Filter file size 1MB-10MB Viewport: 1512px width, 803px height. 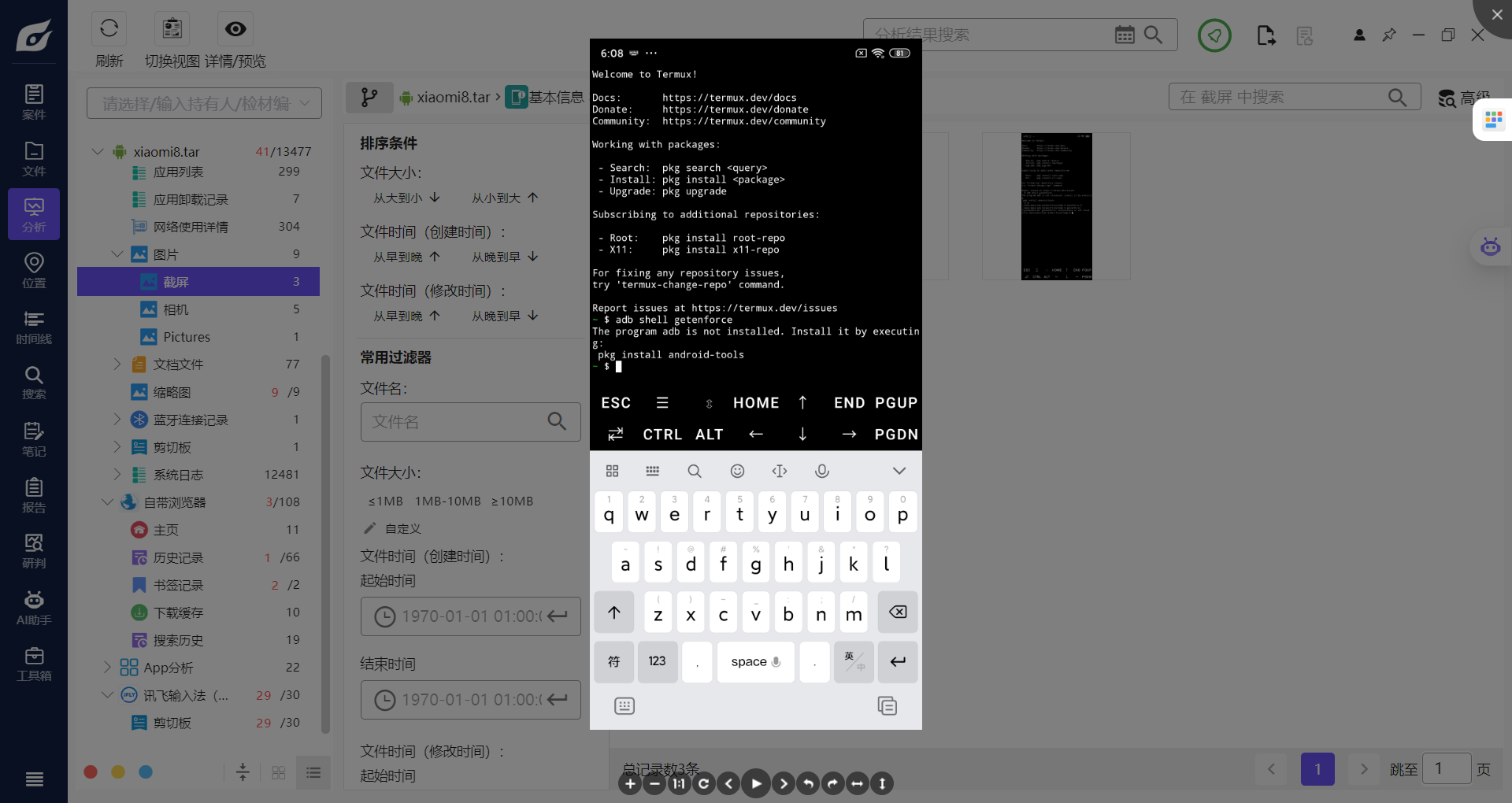coord(447,501)
